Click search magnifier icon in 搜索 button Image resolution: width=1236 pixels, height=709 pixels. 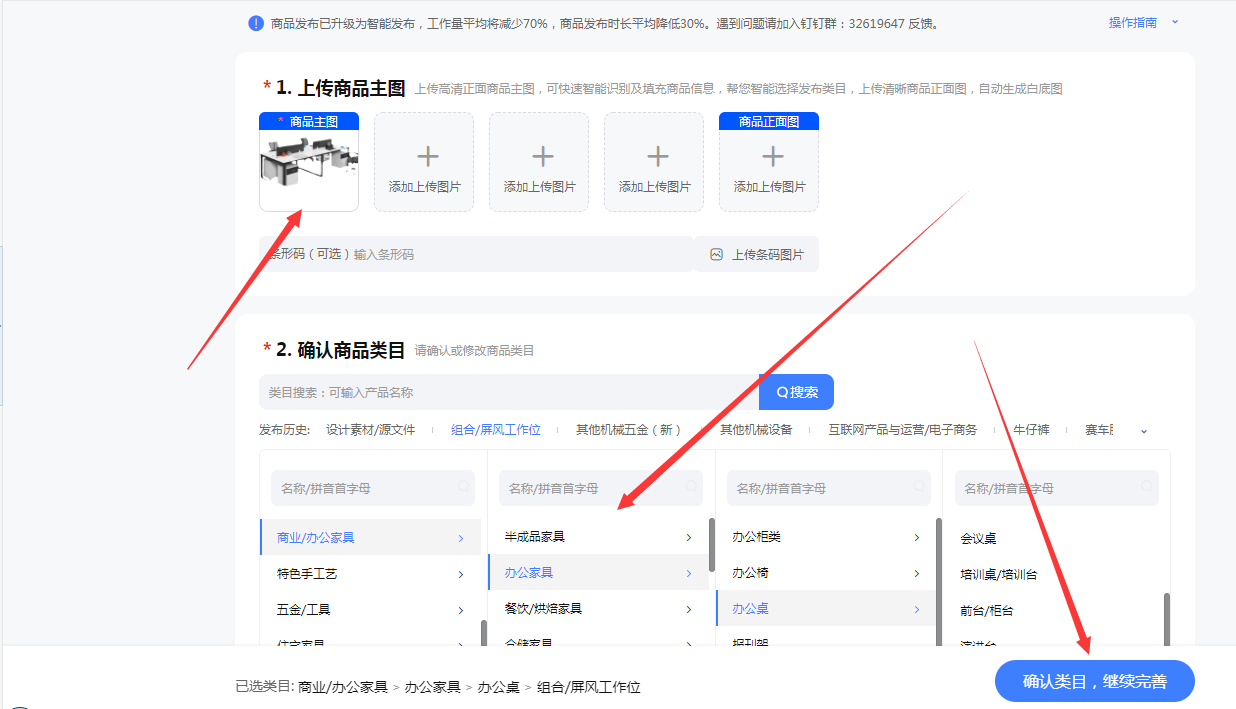pyautogui.click(x=782, y=393)
